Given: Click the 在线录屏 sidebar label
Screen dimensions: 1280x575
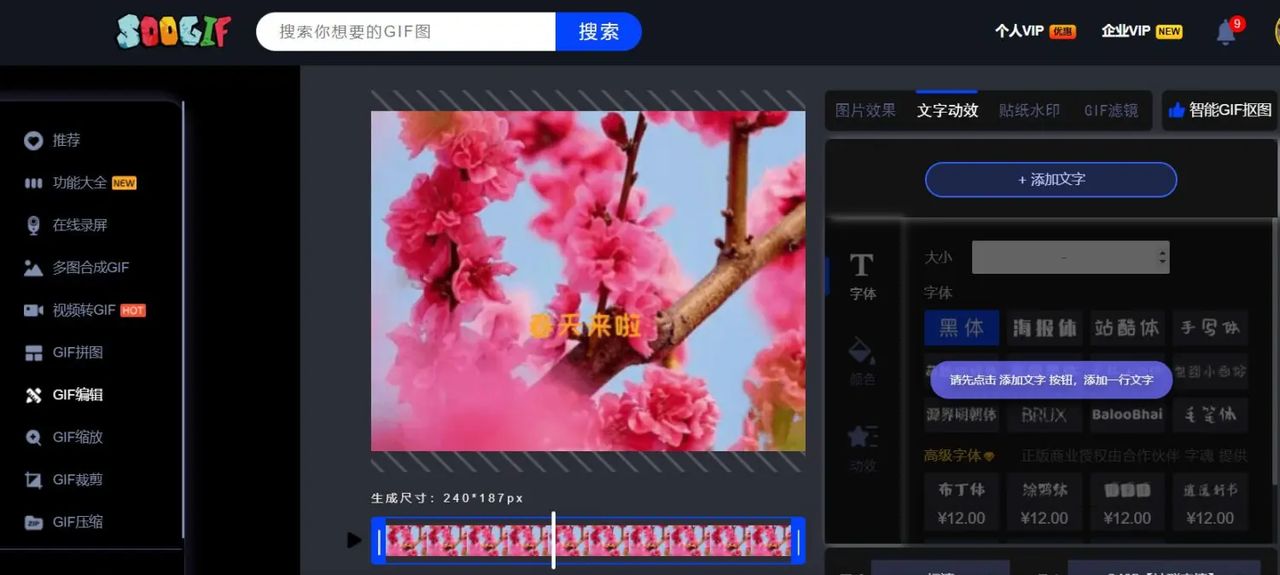Looking at the screenshot, I should pos(80,225).
